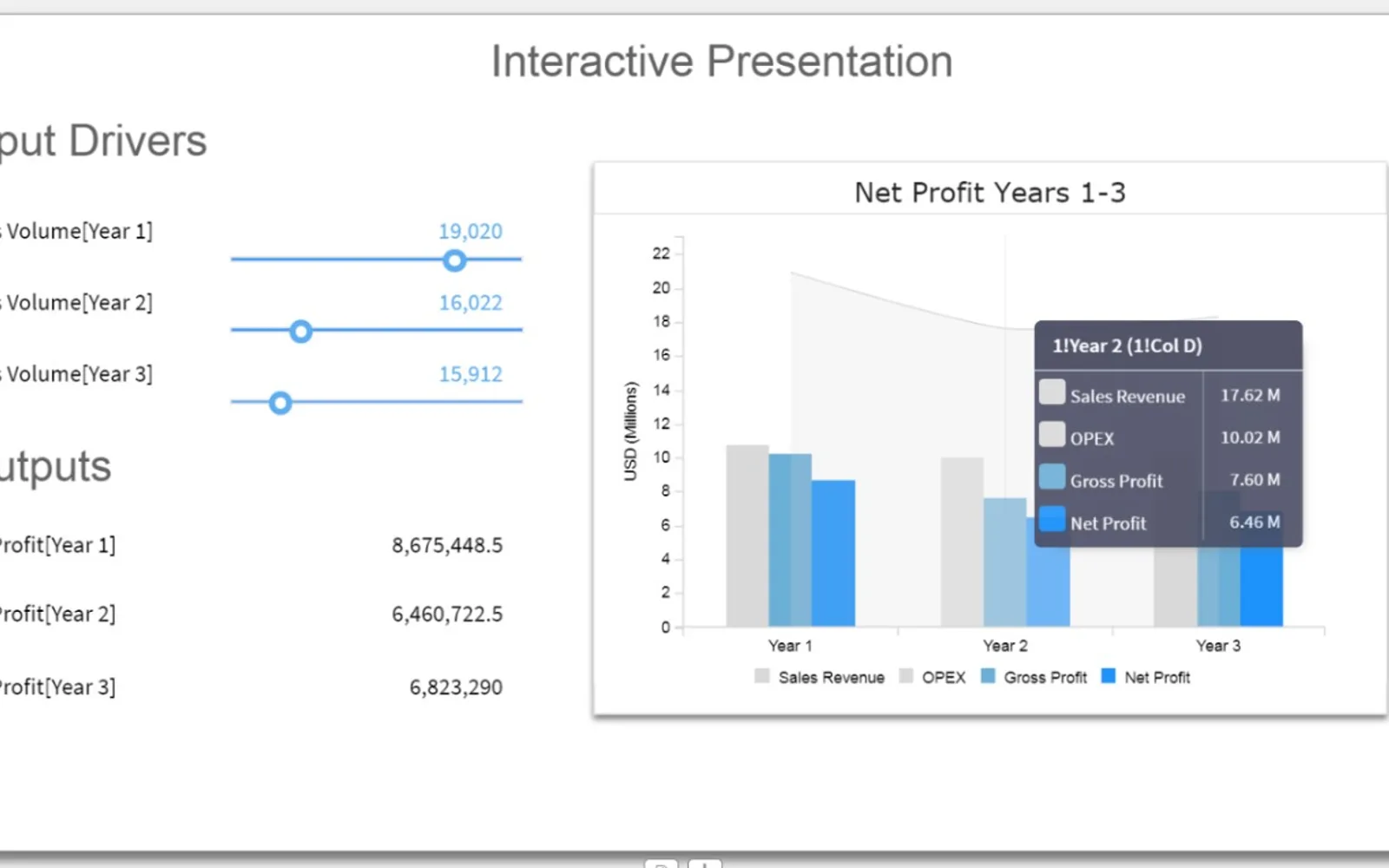Toggle Net Profit series in chart legend

[1145, 677]
